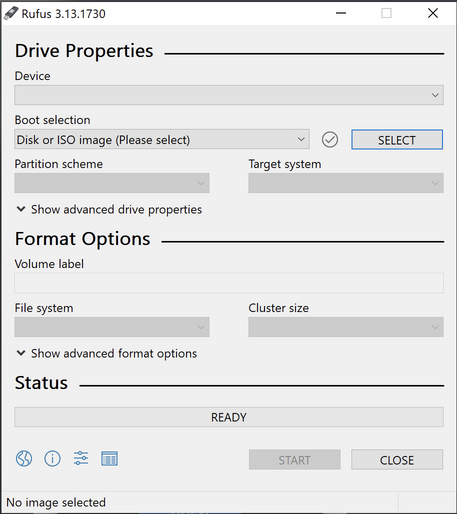The height and width of the screenshot is (514, 457).
Task: Show the log window icon
Action: [x=109, y=459]
